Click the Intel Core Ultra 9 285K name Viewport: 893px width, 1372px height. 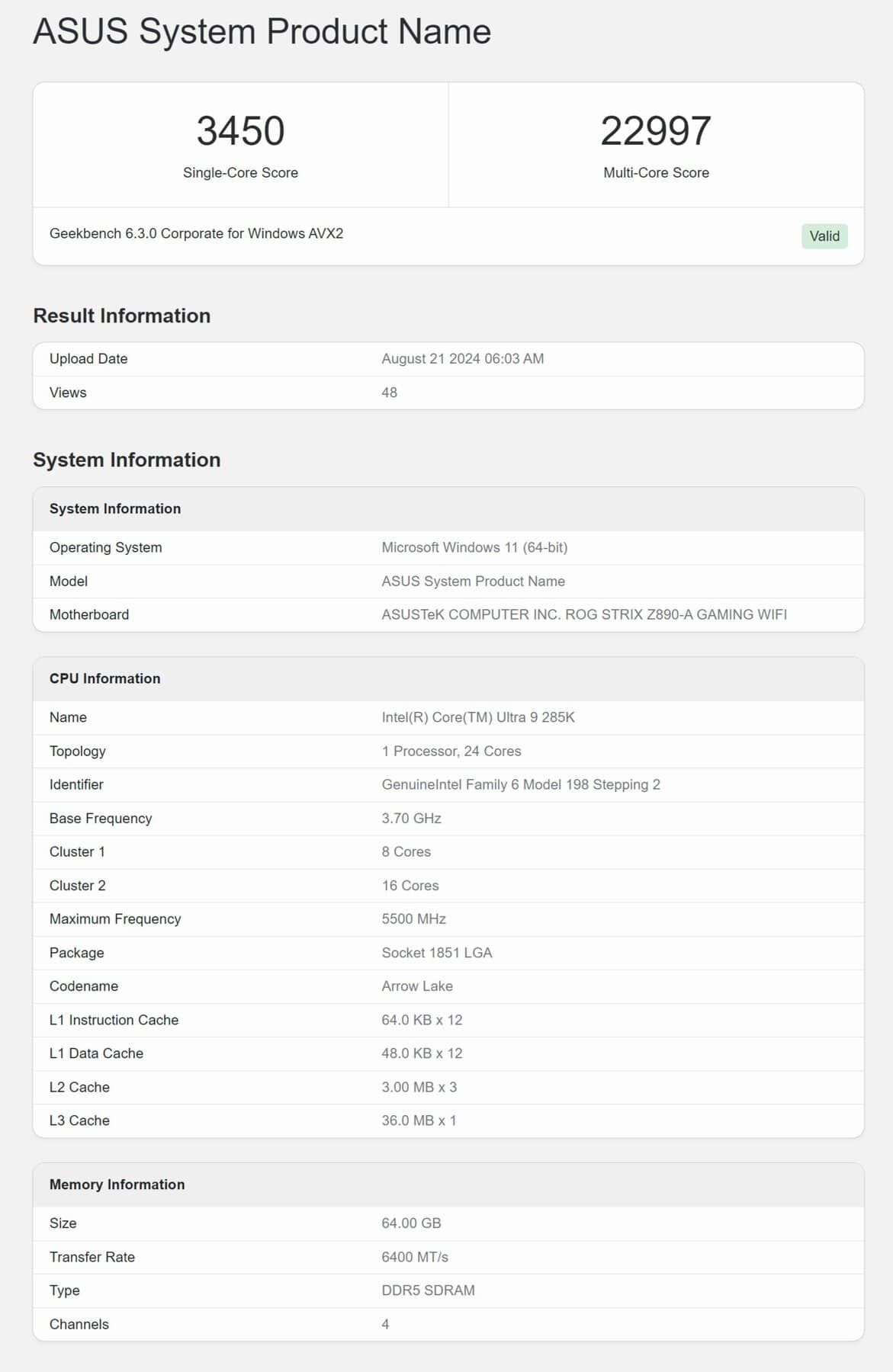pyautogui.click(x=477, y=717)
